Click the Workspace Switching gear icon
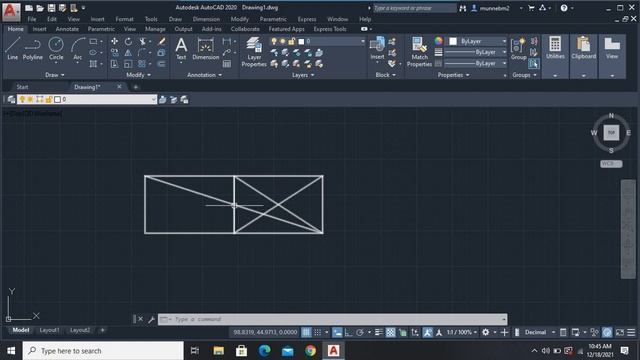This screenshot has width=640, height=360. [485, 332]
